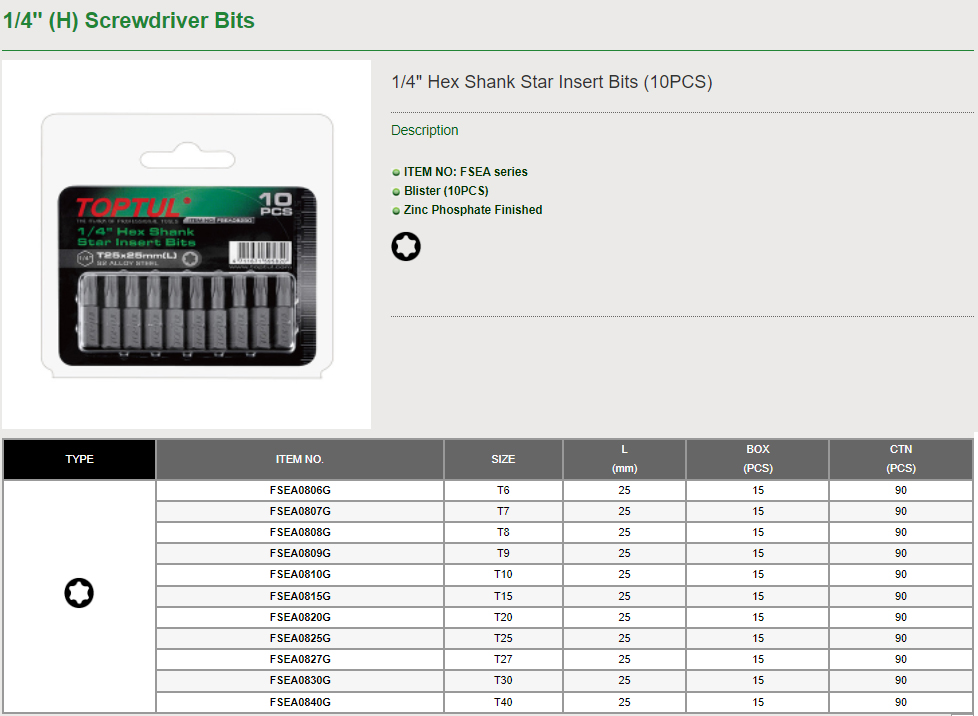Click the barcode on the product packaging
The height and width of the screenshot is (716, 978).
pyautogui.click(x=261, y=253)
